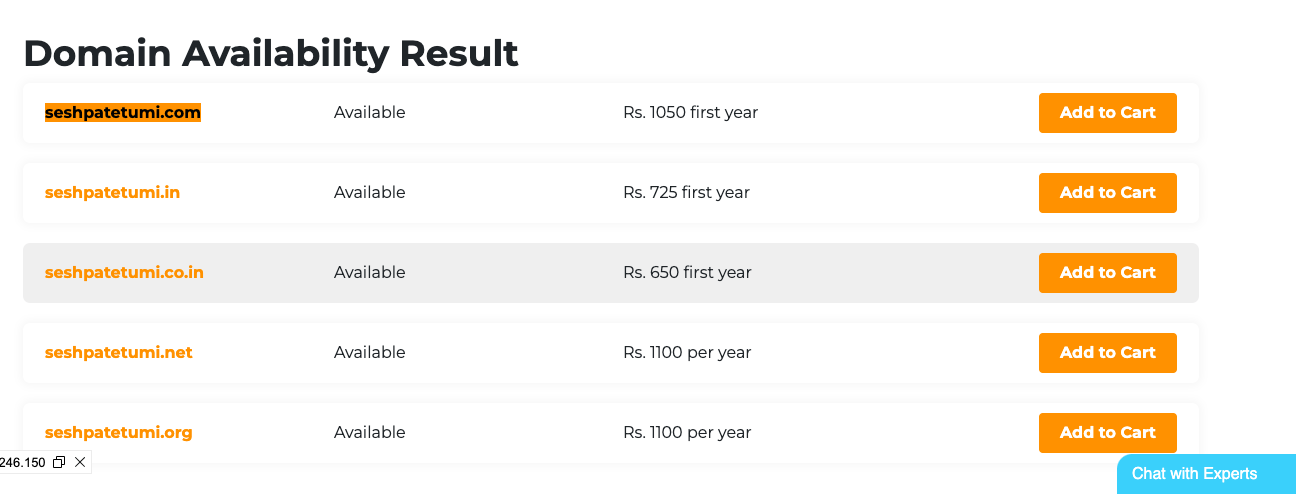This screenshot has height=494, width=1296.
Task: Click the 246.150 address text
Action: (x=22, y=462)
